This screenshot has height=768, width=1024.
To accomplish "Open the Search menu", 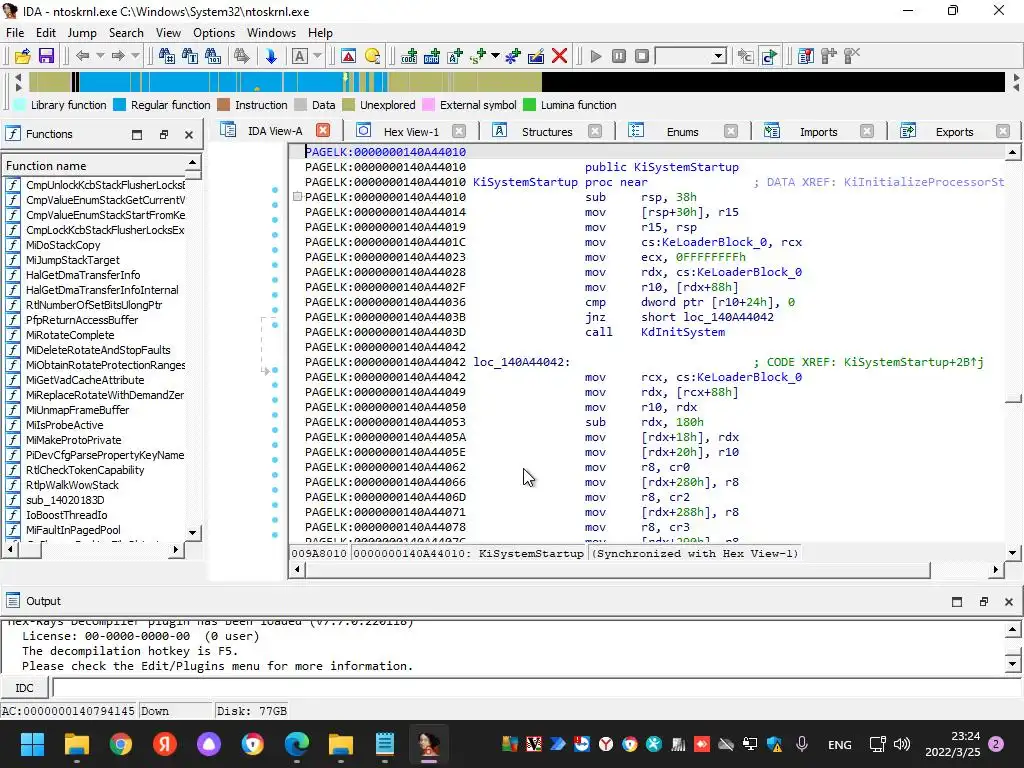I will coord(126,33).
